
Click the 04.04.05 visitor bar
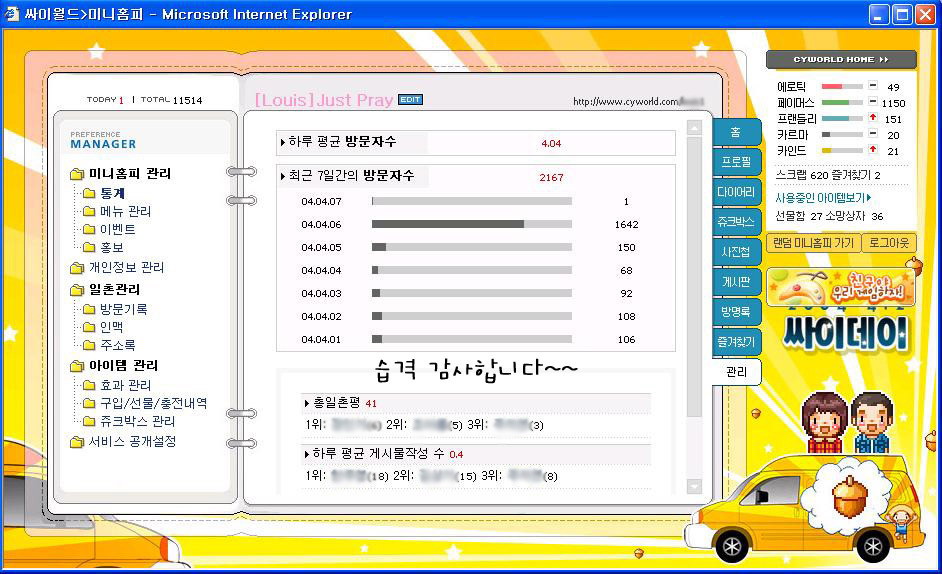point(472,247)
